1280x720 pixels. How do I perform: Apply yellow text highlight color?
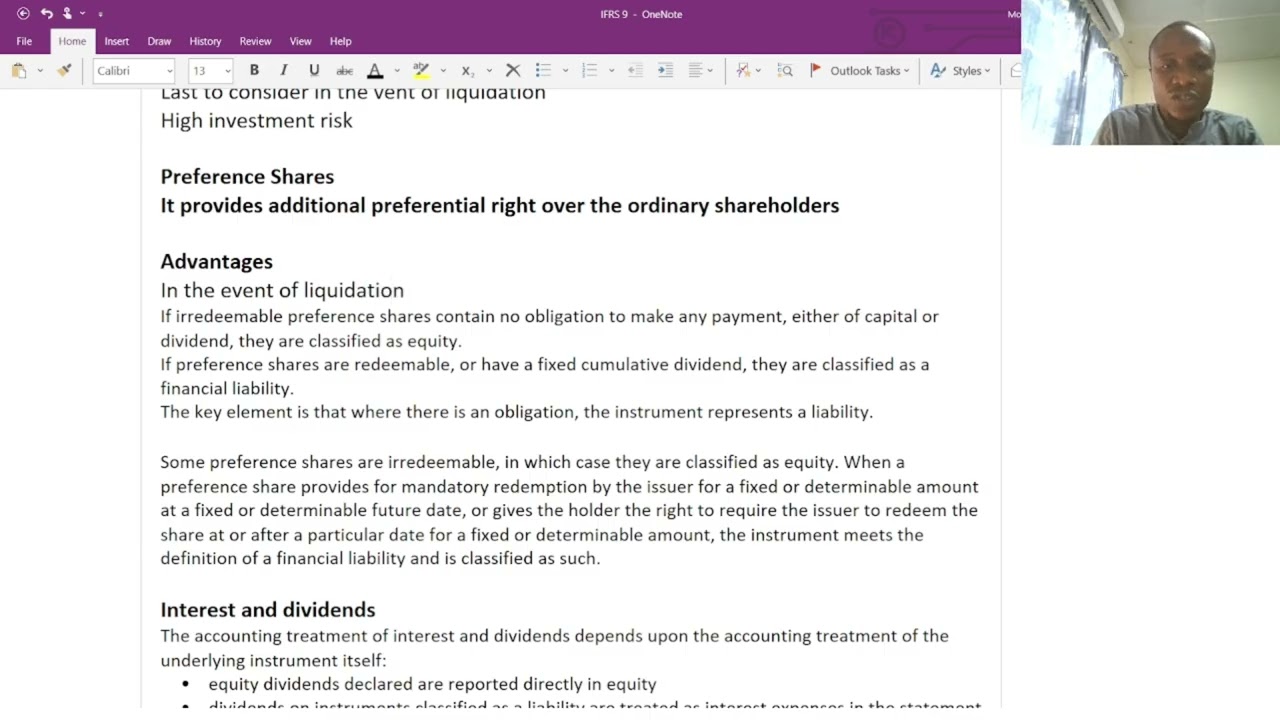click(x=421, y=70)
